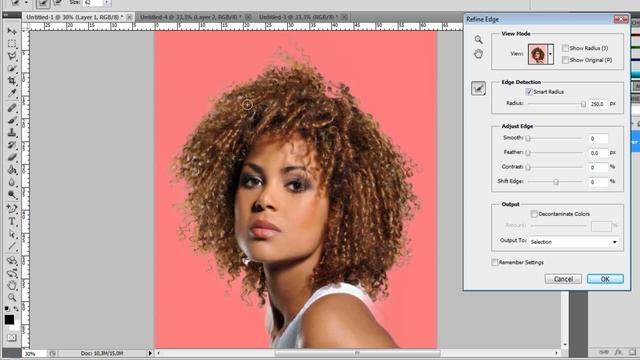This screenshot has width=640, height=360.
Task: Click the brush Size input field
Action: coord(92,3)
